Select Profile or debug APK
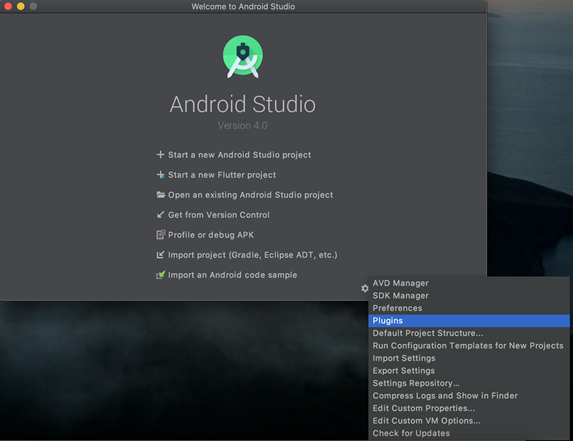The width and height of the screenshot is (573, 441). point(211,235)
